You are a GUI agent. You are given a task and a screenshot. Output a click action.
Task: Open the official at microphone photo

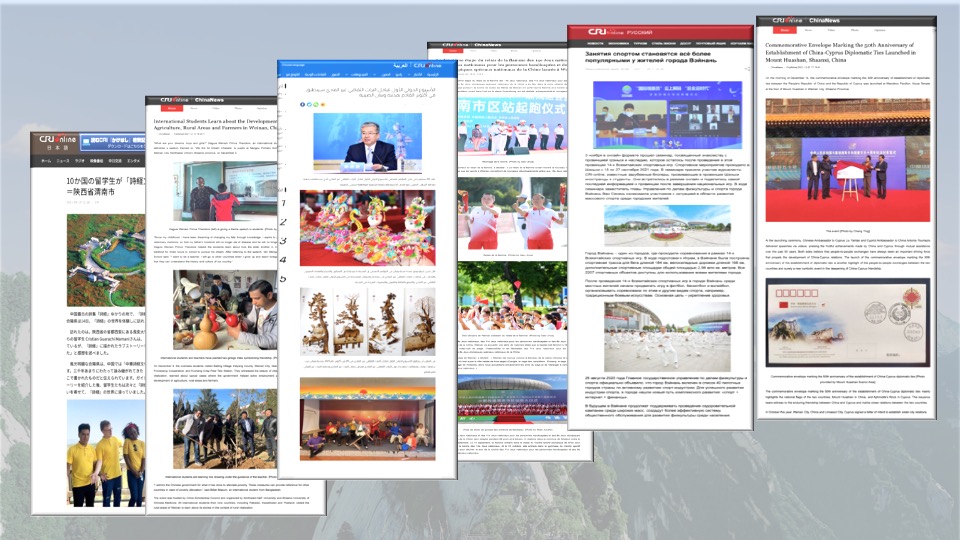click(x=367, y=142)
